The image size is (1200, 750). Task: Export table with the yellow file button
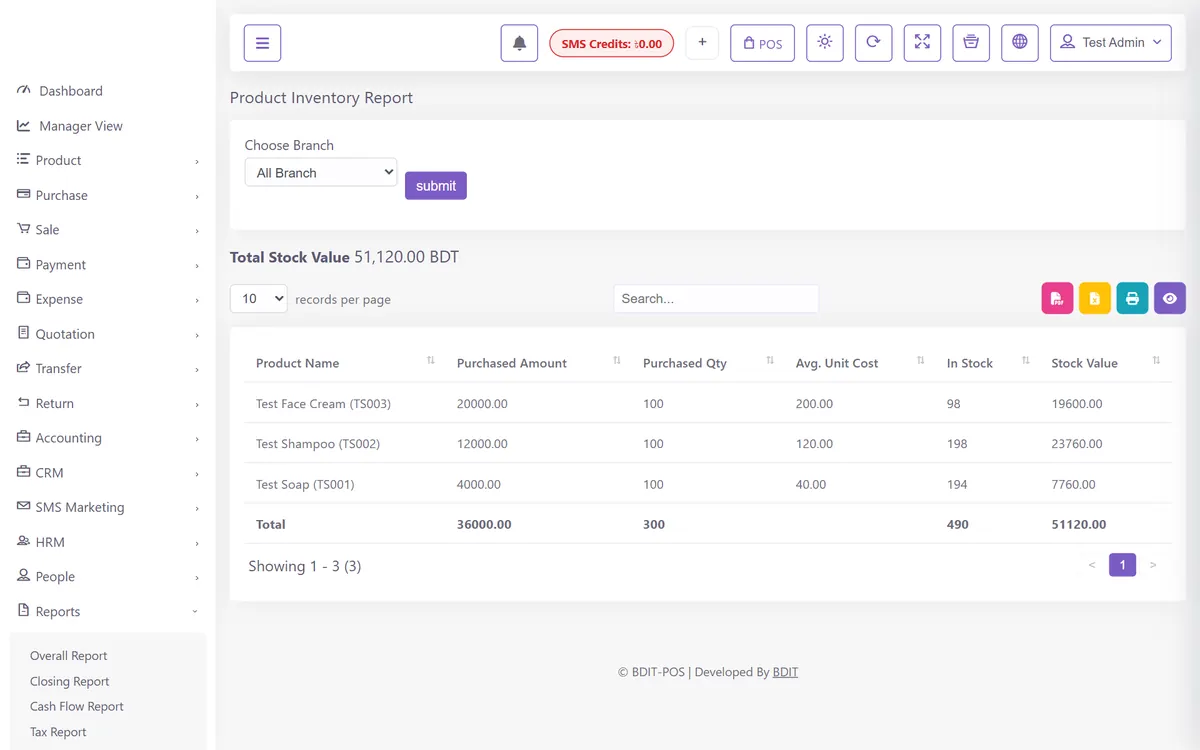coord(1095,298)
